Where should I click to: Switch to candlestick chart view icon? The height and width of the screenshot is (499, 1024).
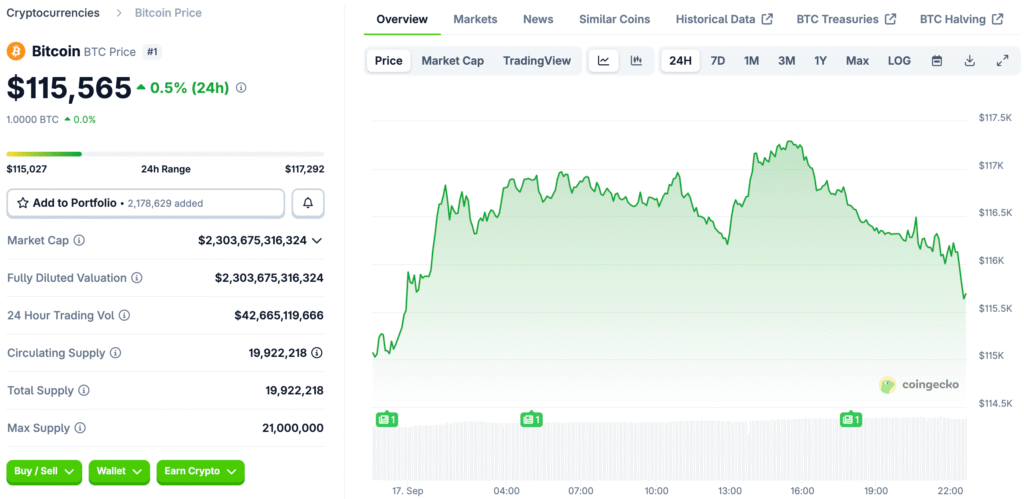tap(636, 61)
